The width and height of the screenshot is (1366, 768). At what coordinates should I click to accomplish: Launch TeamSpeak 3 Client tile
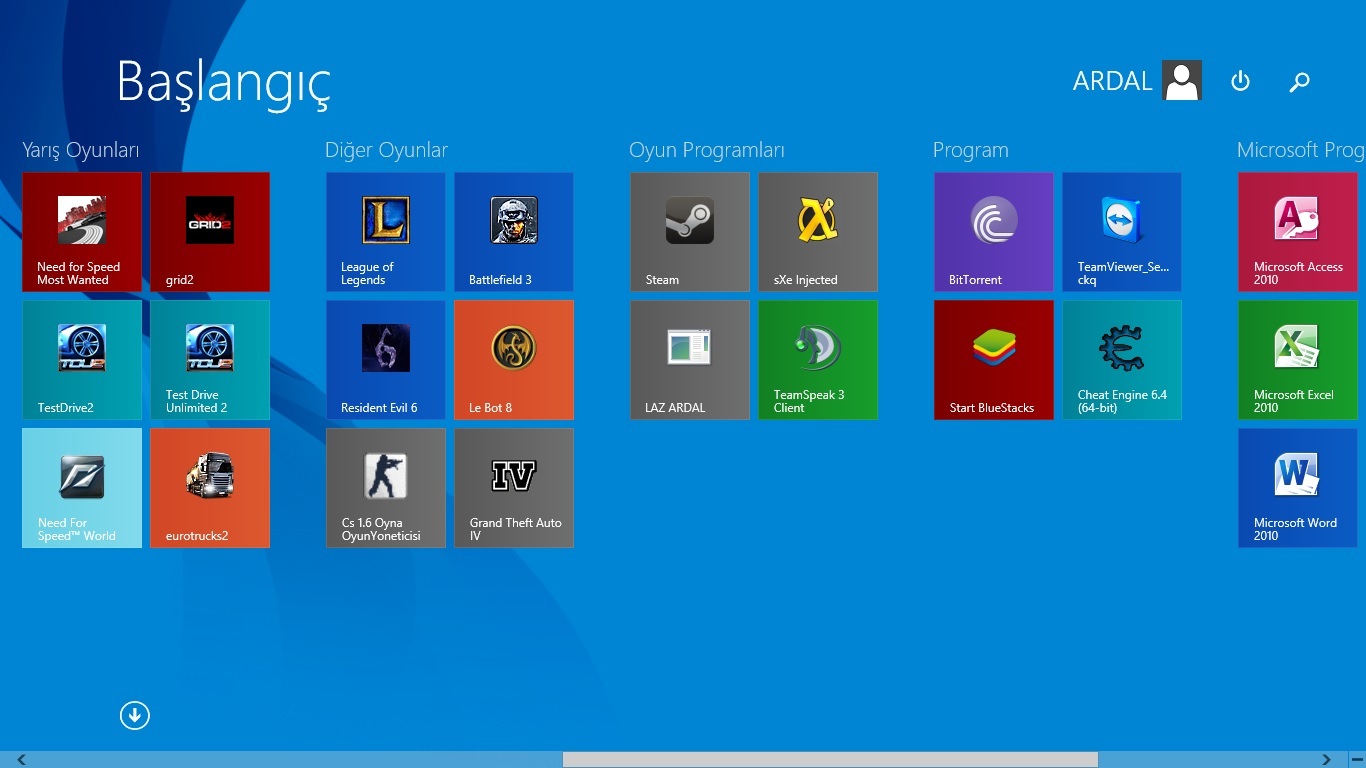coord(818,360)
